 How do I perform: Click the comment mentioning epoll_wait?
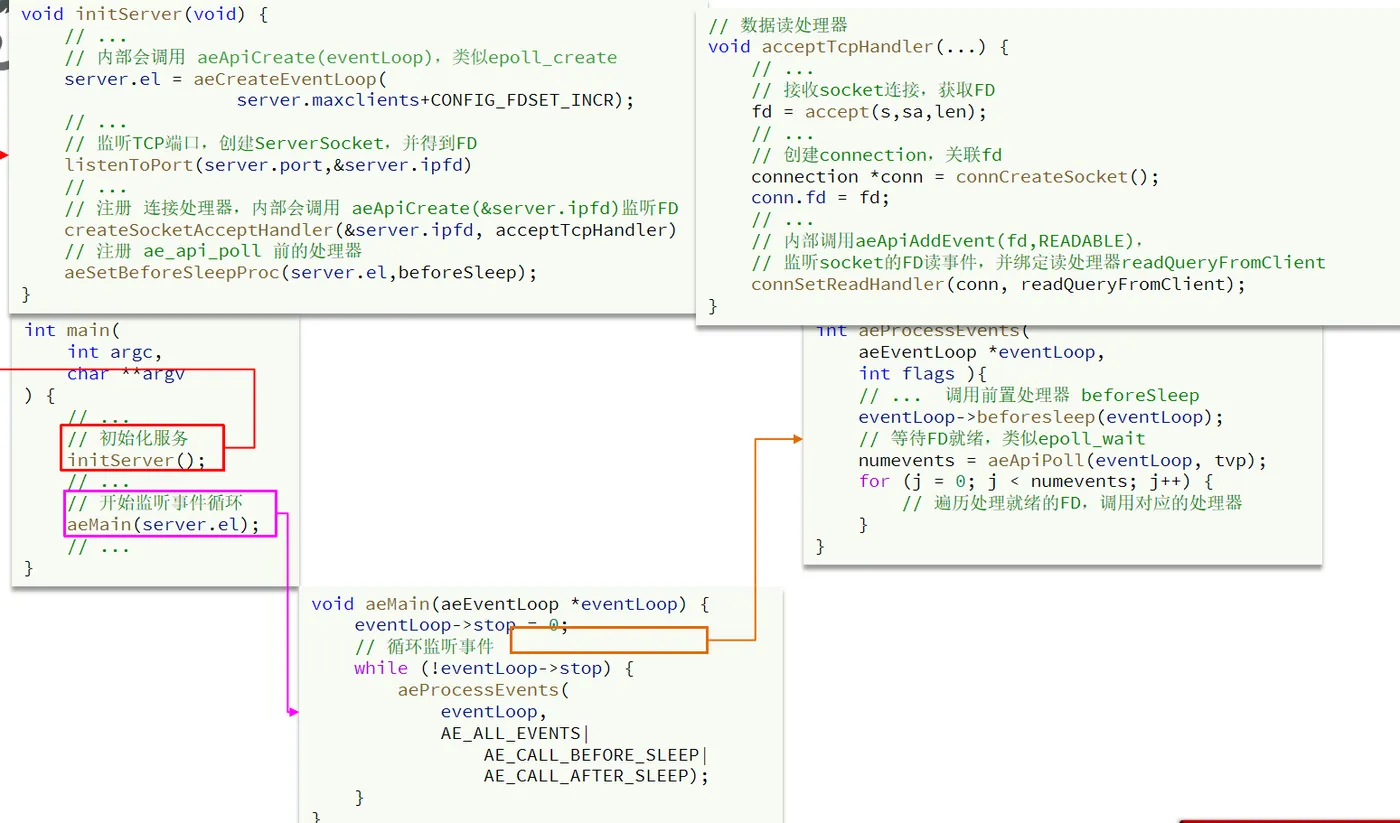click(x=1002, y=439)
